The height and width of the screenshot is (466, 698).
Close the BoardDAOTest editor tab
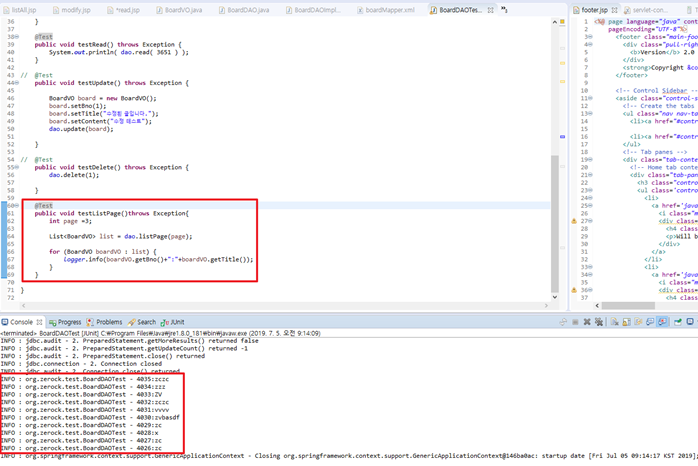coord(490,10)
